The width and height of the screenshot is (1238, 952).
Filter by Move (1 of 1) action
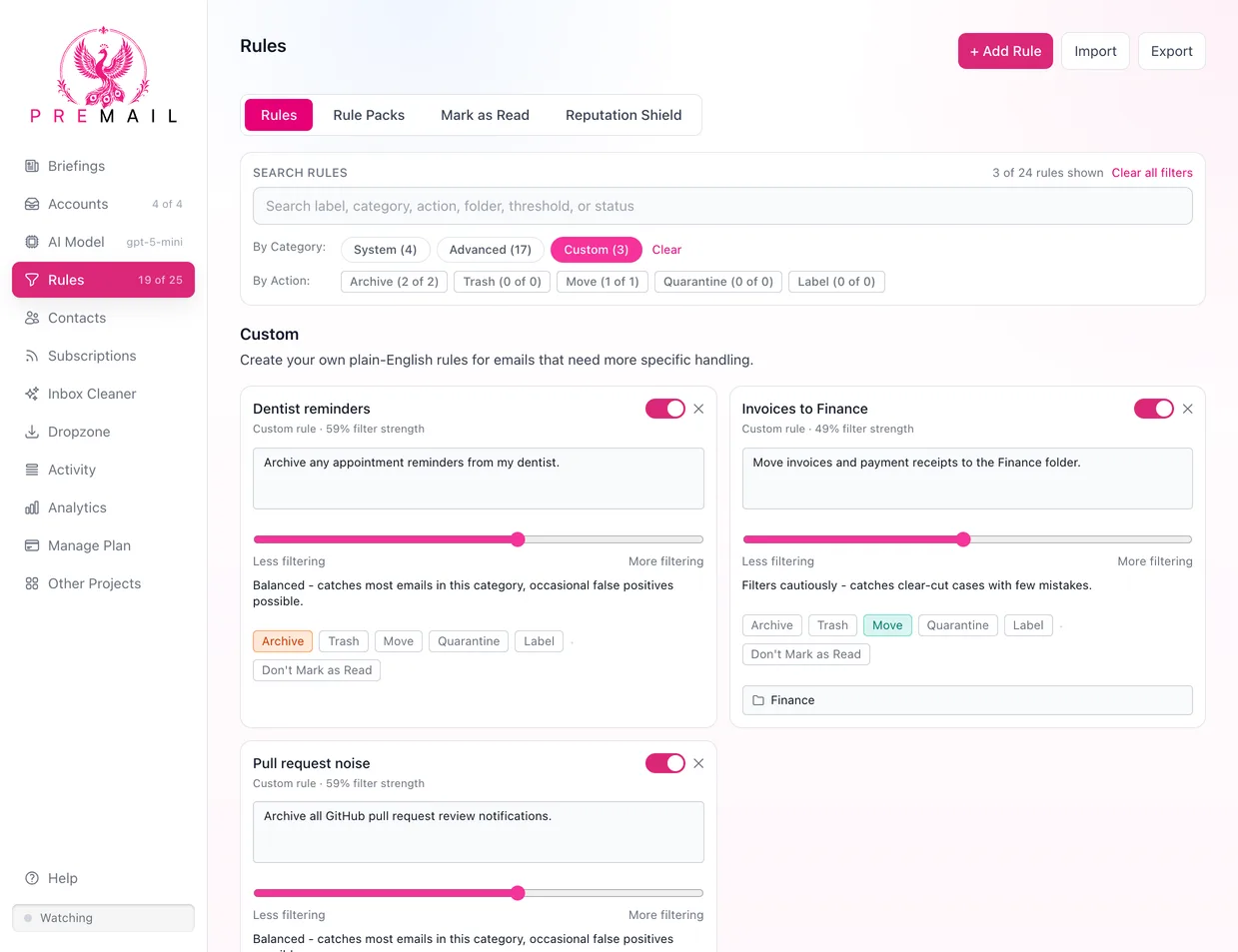pyautogui.click(x=603, y=282)
